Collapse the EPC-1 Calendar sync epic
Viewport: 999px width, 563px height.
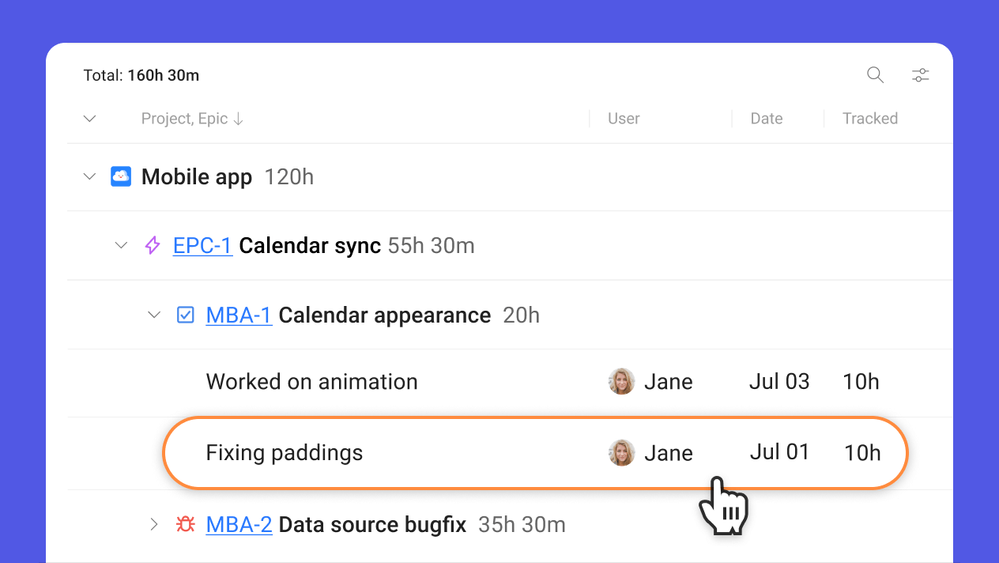coord(121,245)
